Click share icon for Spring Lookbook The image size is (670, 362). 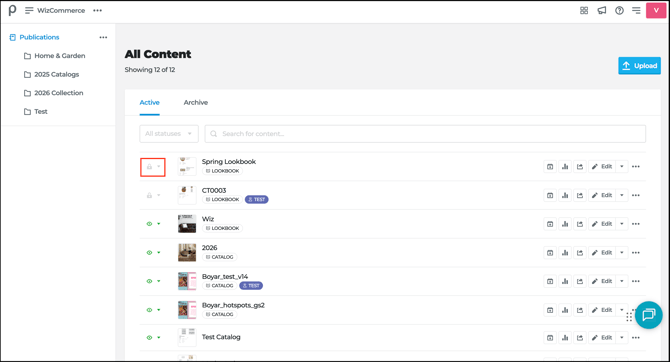(580, 167)
